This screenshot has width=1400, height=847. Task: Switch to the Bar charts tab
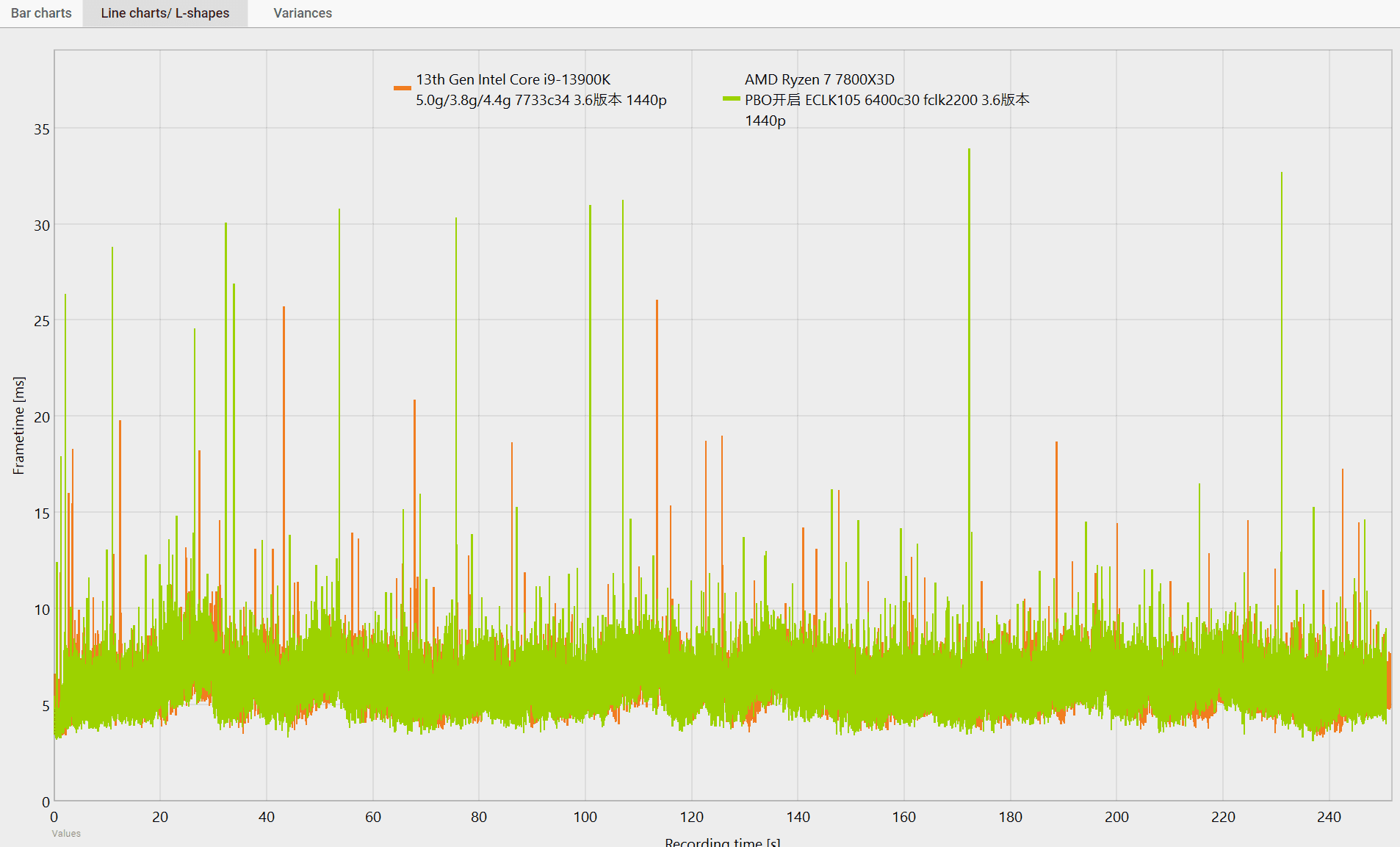tap(41, 13)
